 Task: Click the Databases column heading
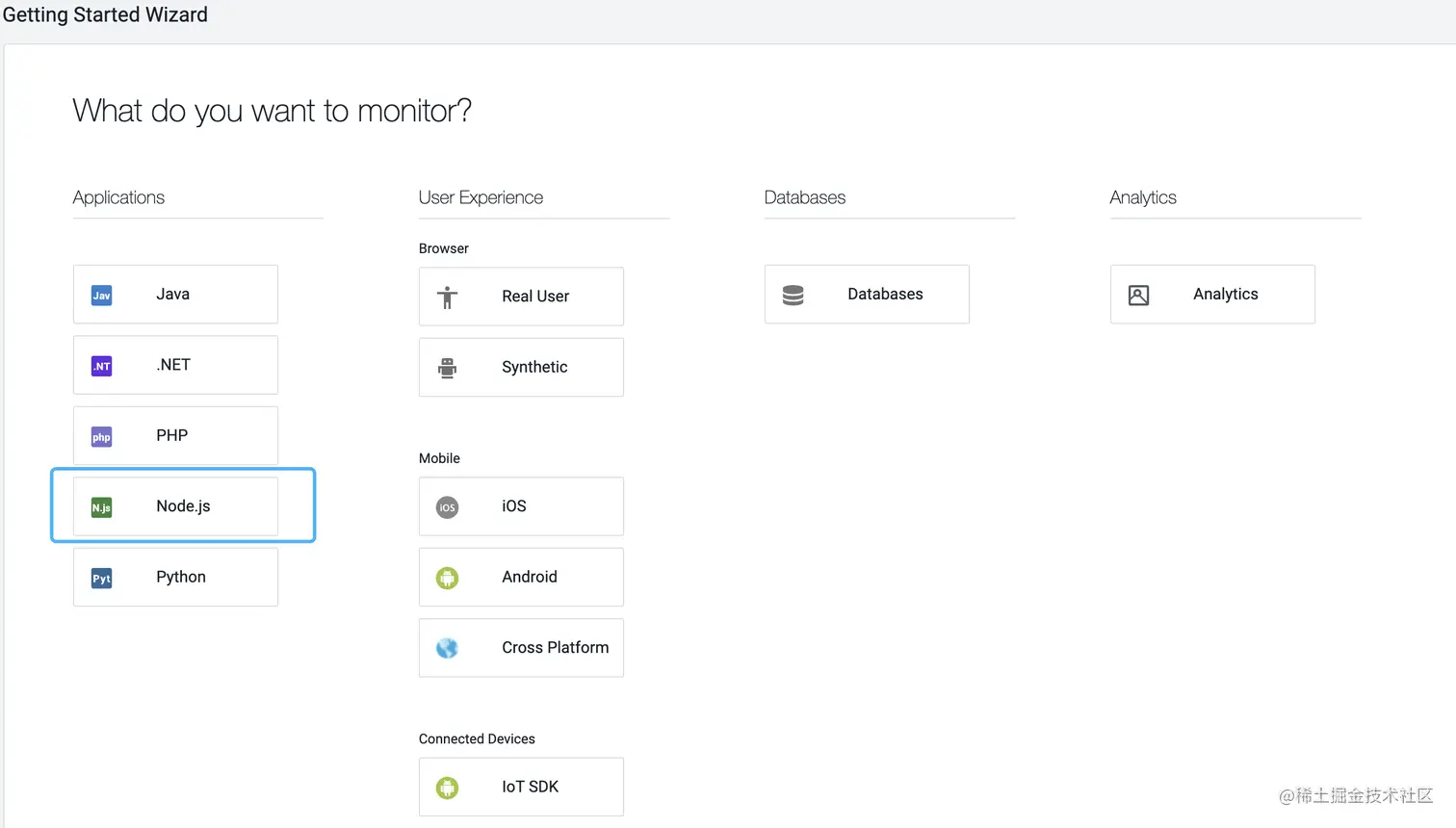[805, 197]
